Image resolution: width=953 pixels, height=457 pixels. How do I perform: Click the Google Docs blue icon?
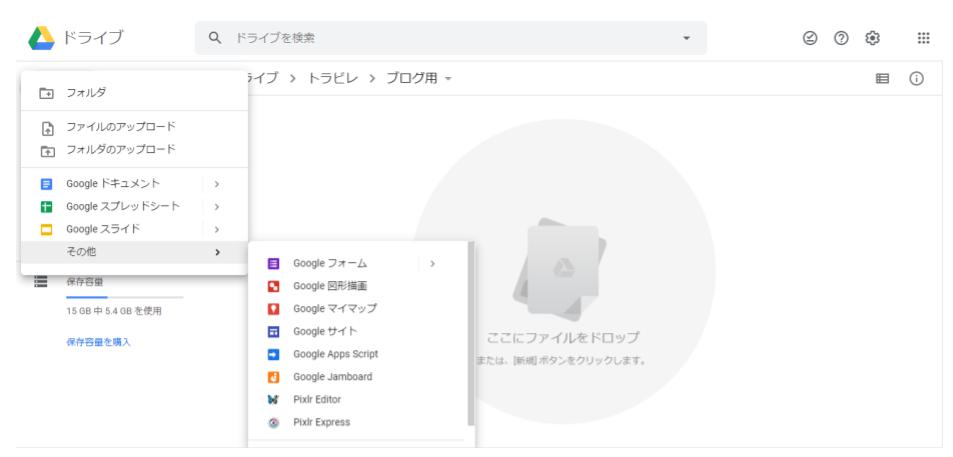click(47, 184)
